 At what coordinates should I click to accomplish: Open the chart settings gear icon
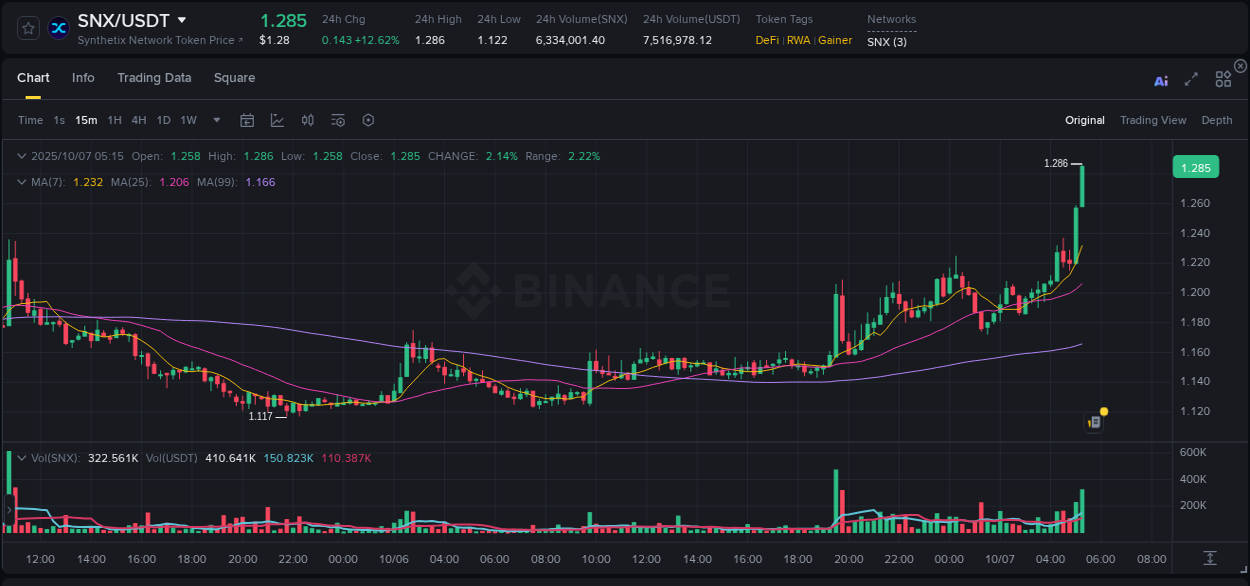point(368,120)
